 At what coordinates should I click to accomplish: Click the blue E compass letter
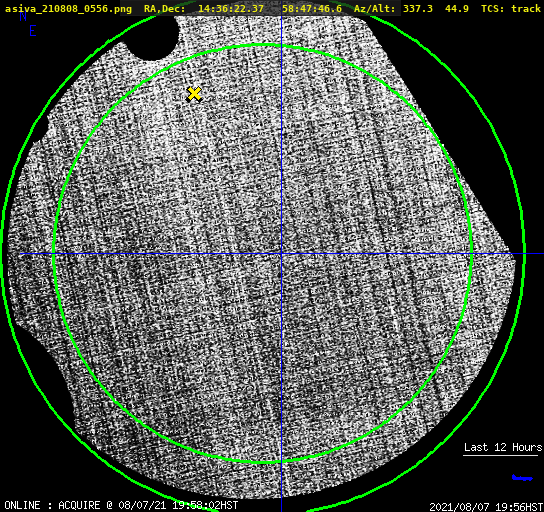coord(33,31)
